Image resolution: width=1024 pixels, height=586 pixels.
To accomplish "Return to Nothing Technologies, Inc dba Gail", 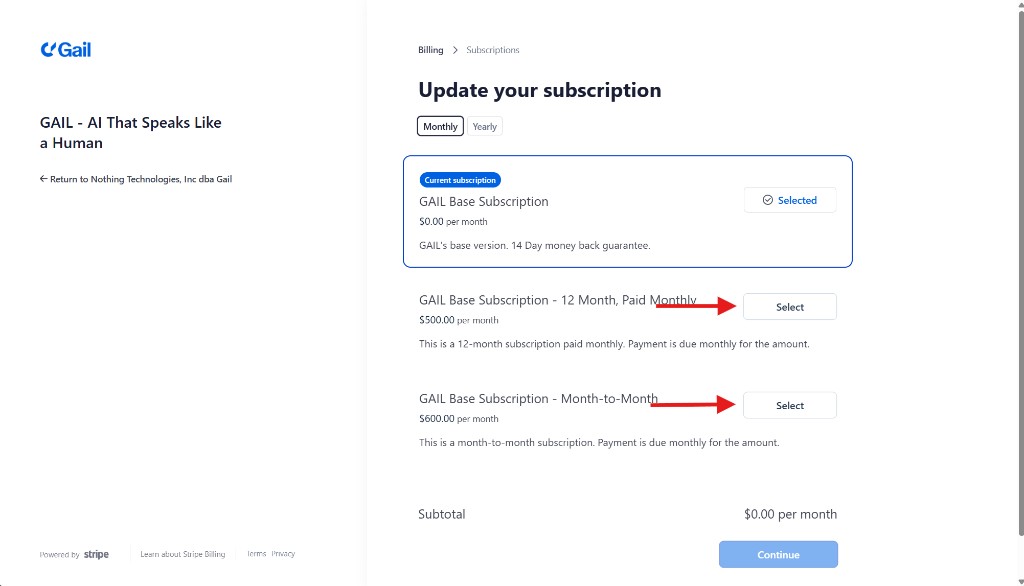I will [141, 180].
